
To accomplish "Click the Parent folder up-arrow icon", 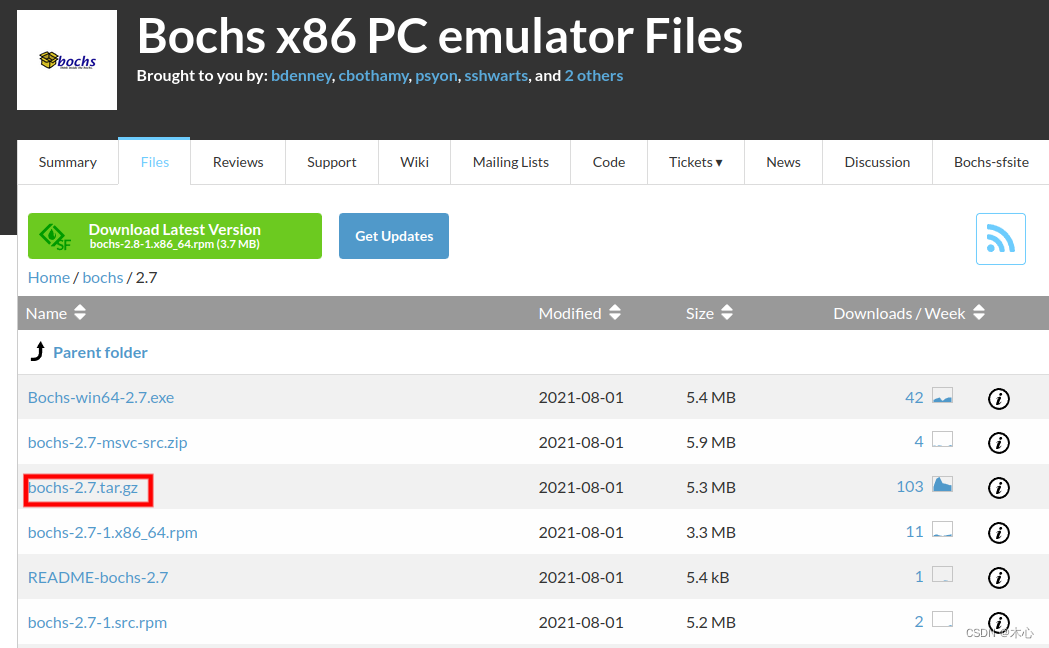I will [x=38, y=351].
